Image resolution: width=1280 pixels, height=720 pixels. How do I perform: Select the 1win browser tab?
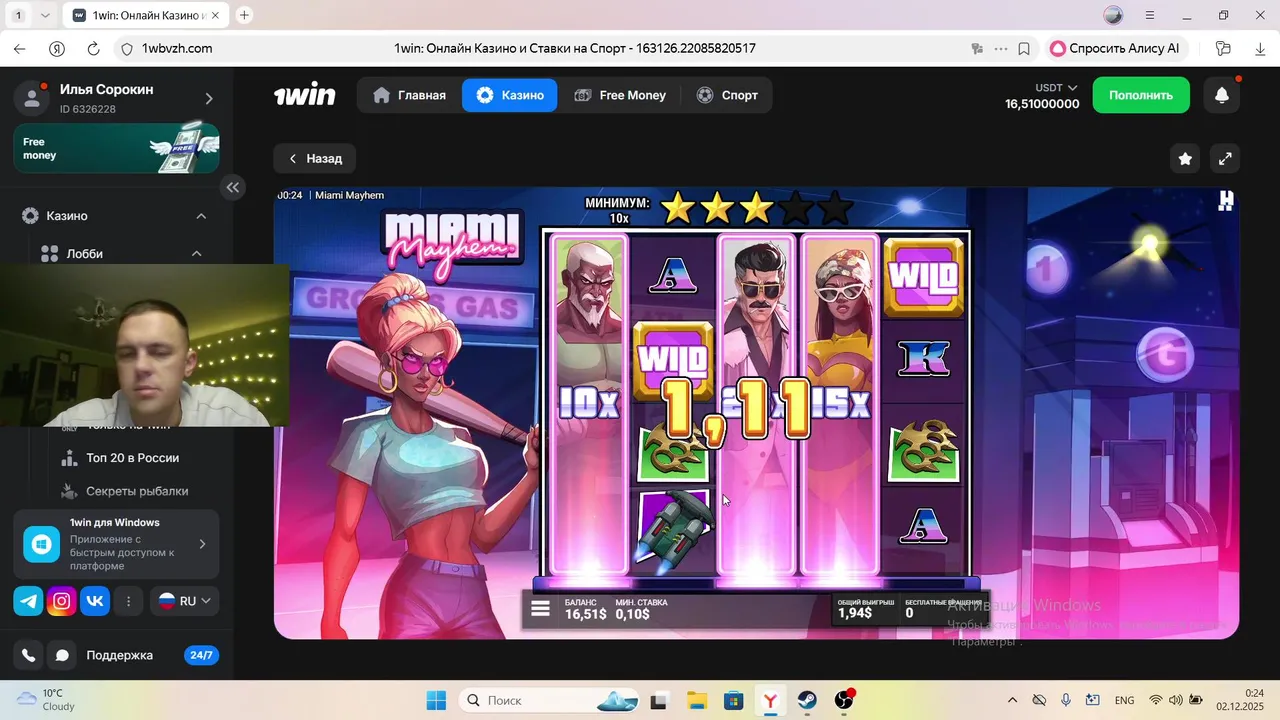pyautogui.click(x=145, y=15)
